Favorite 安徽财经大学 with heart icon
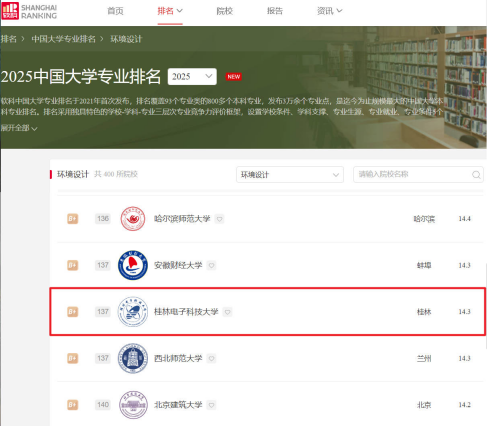This screenshot has width=487, height=426. click(x=211, y=266)
